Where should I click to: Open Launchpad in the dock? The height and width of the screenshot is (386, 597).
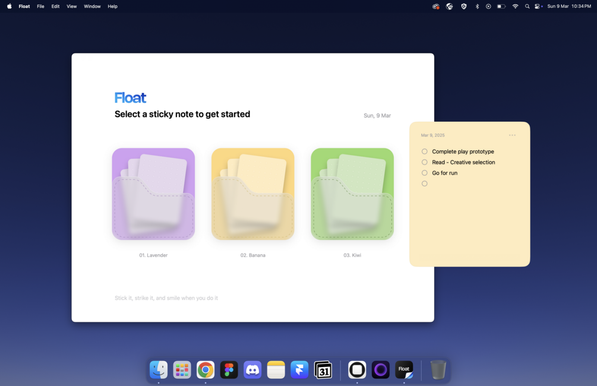coord(182,370)
